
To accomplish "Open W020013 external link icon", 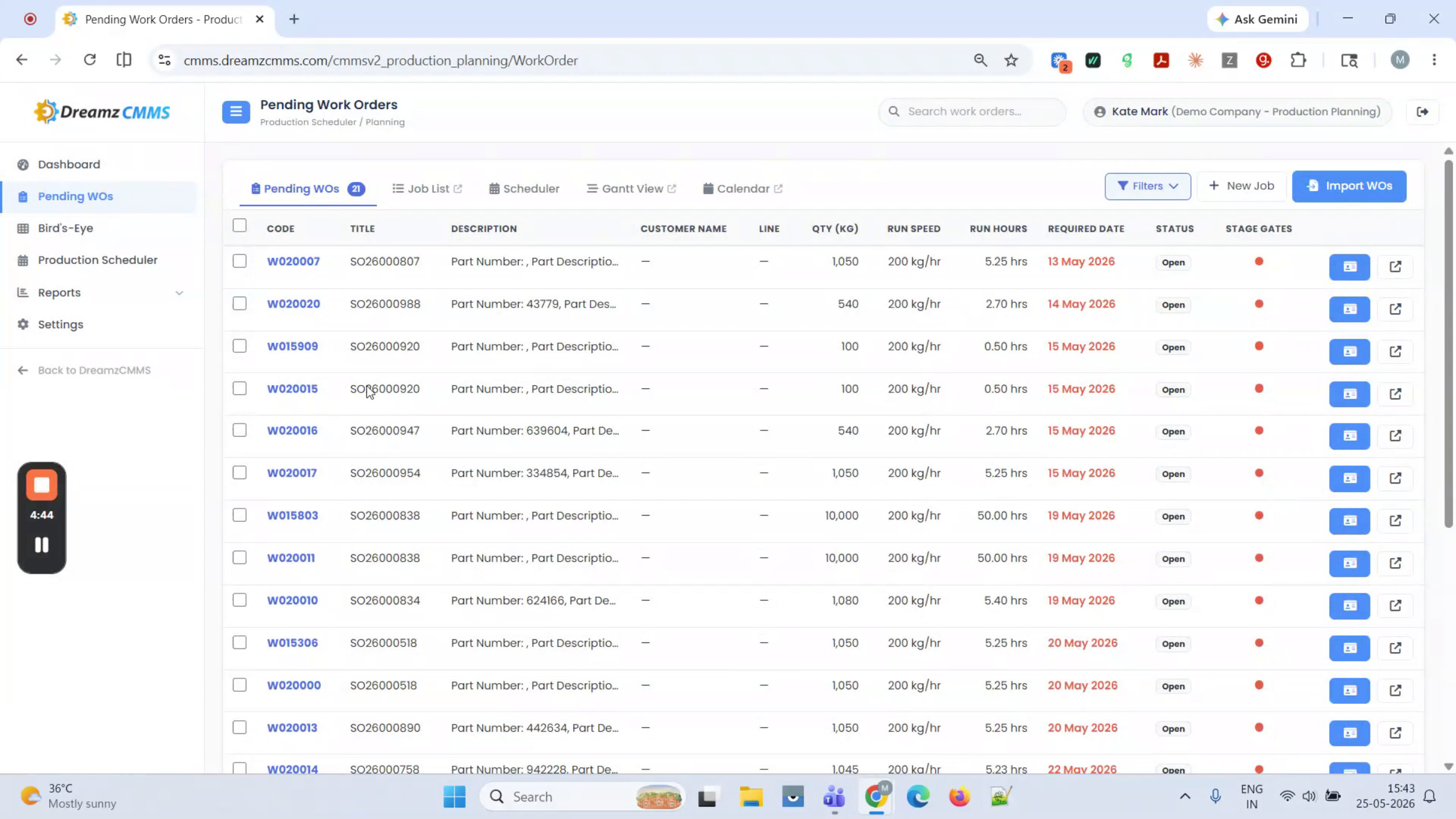I will (1395, 733).
